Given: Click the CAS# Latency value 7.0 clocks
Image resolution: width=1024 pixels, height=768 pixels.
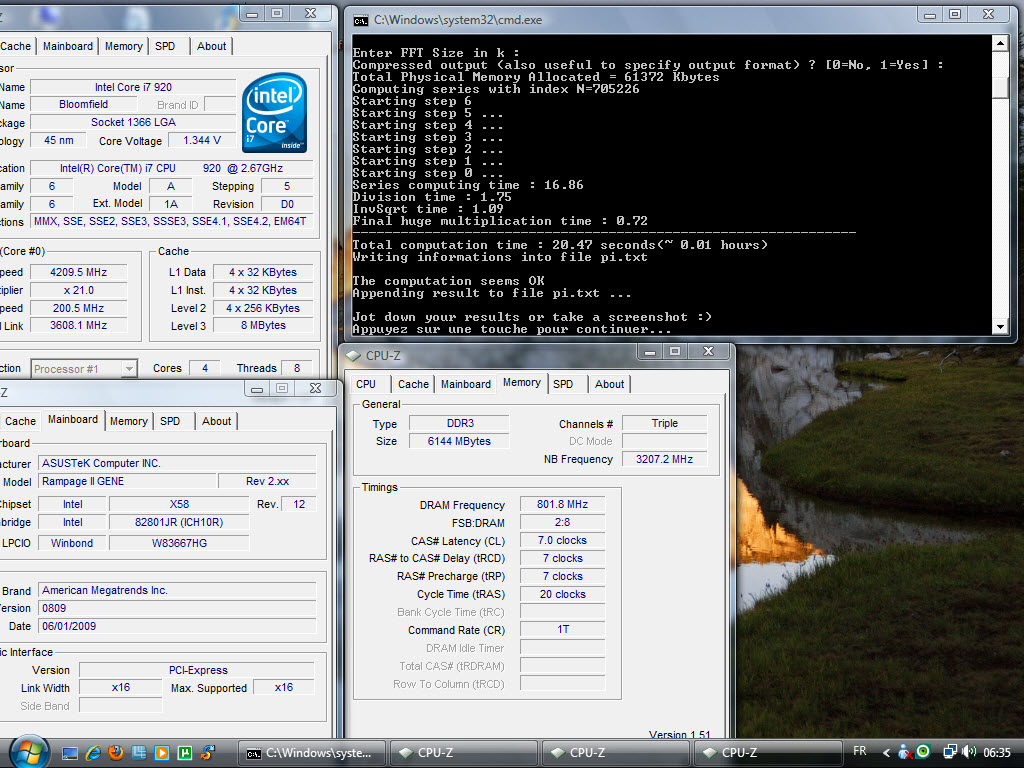Looking at the screenshot, I should pyautogui.click(x=562, y=540).
